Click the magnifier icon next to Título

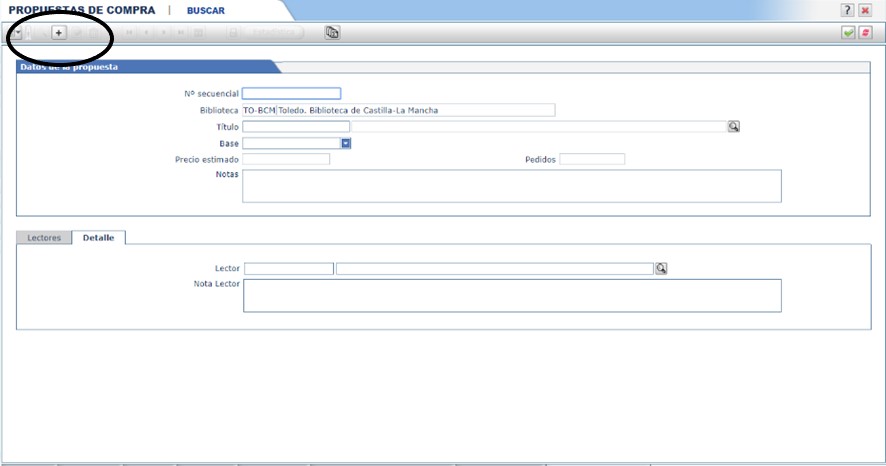[x=733, y=127]
